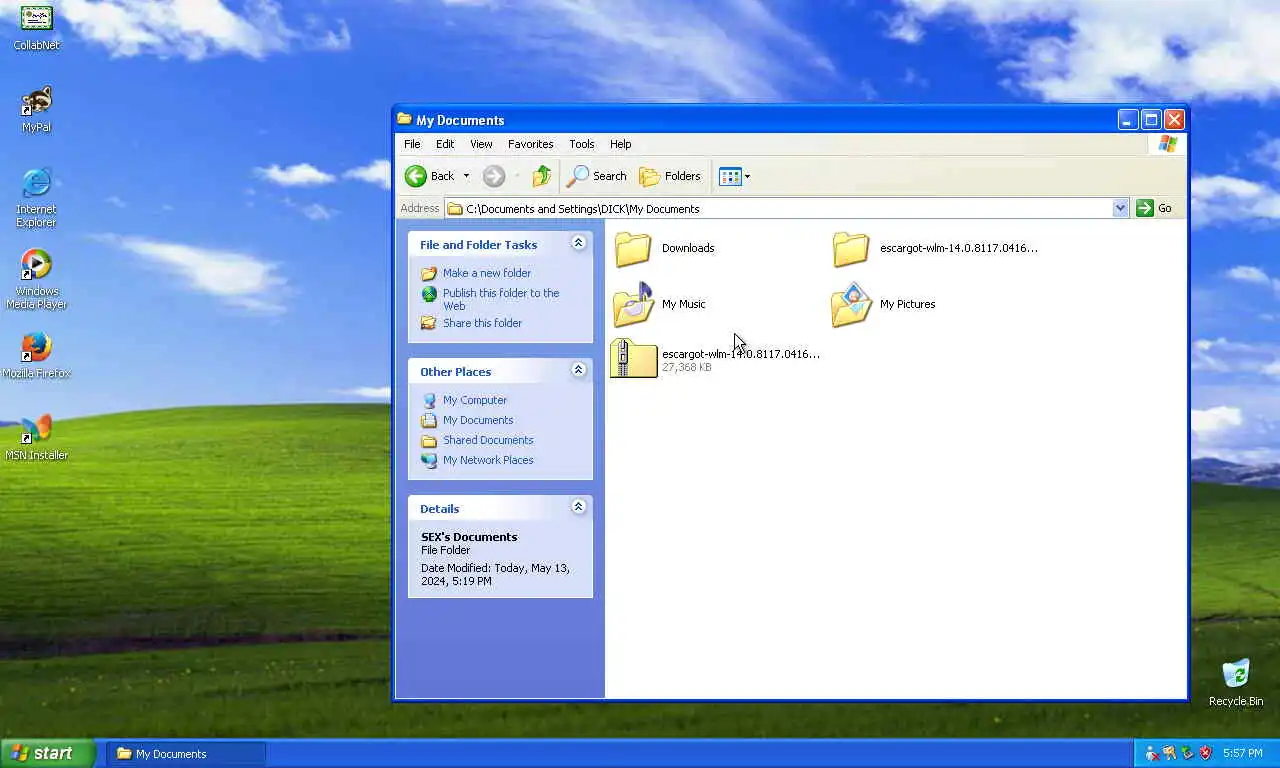The image size is (1280, 768).
Task: Collapse the File and Folder Tasks panel
Action: (x=578, y=243)
